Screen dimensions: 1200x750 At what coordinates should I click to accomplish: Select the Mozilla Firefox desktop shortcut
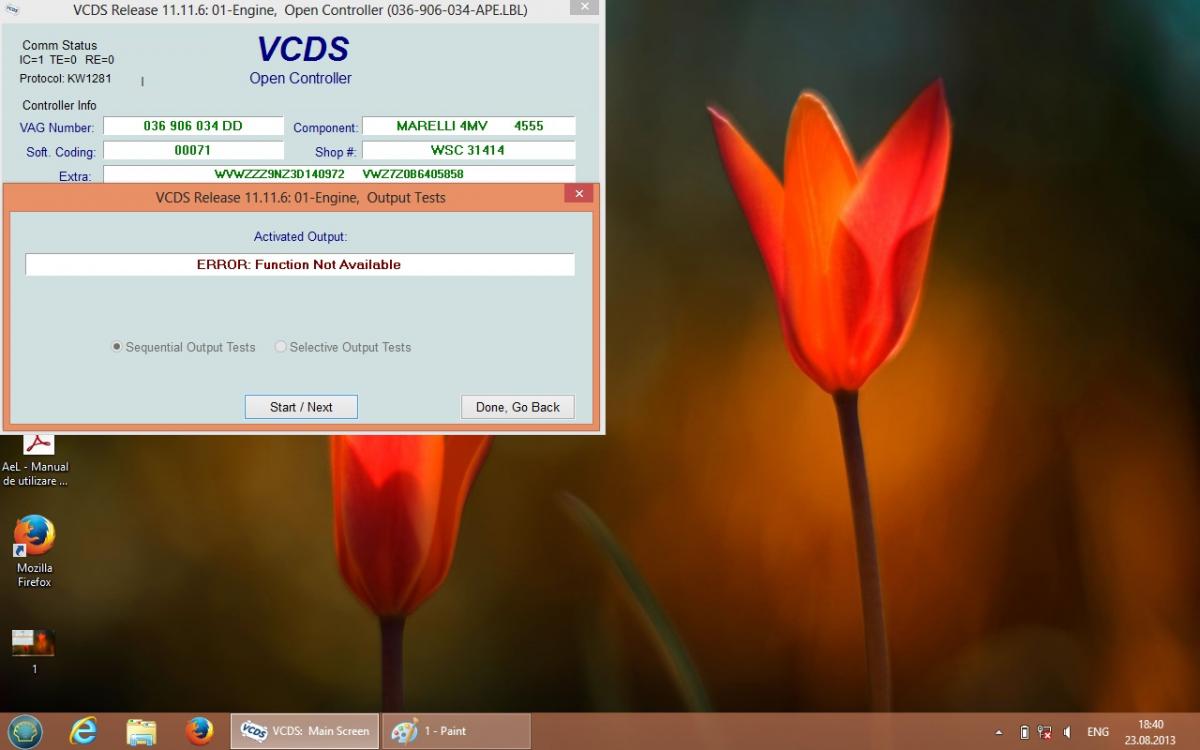(x=34, y=552)
